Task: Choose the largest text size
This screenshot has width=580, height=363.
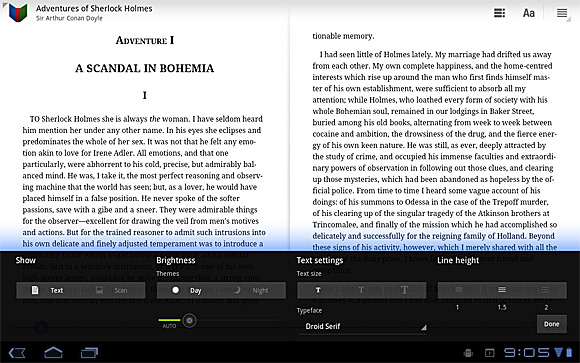Action: [x=404, y=290]
